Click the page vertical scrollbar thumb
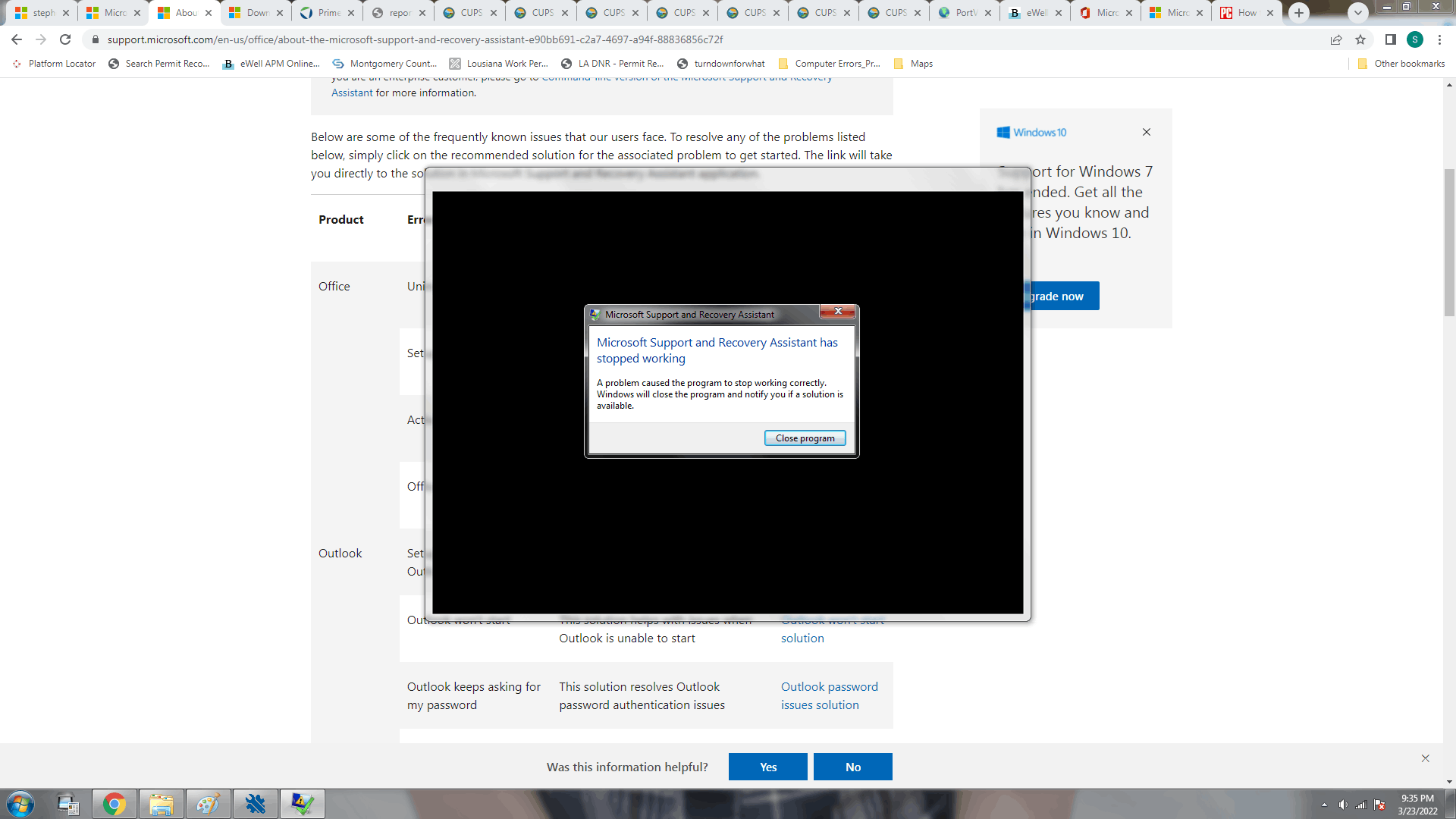 (1449, 243)
